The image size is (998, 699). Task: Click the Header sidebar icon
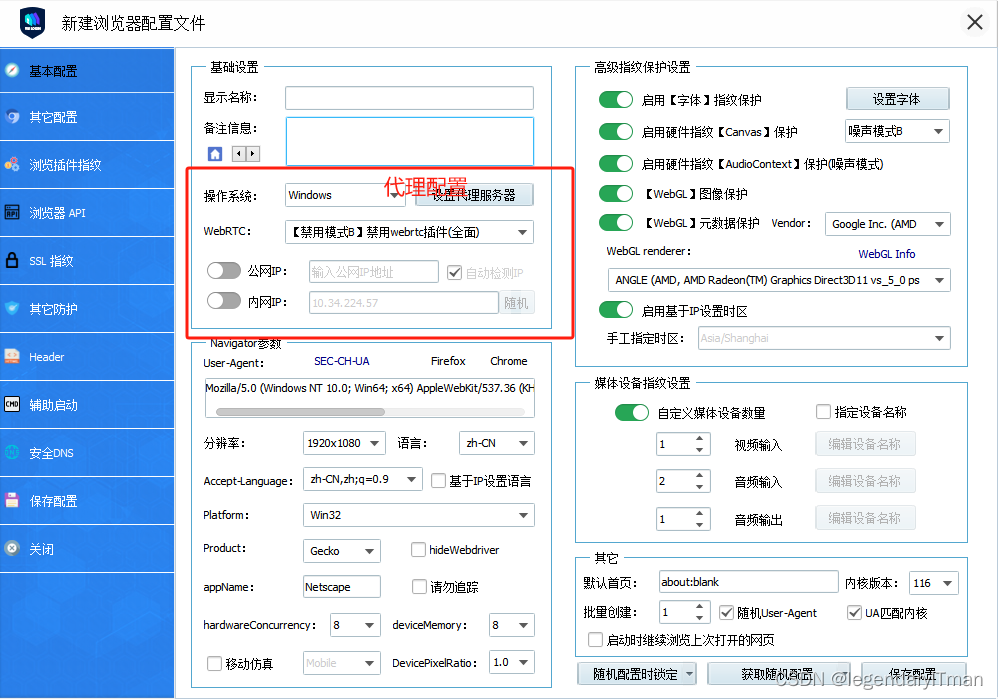pos(12,356)
